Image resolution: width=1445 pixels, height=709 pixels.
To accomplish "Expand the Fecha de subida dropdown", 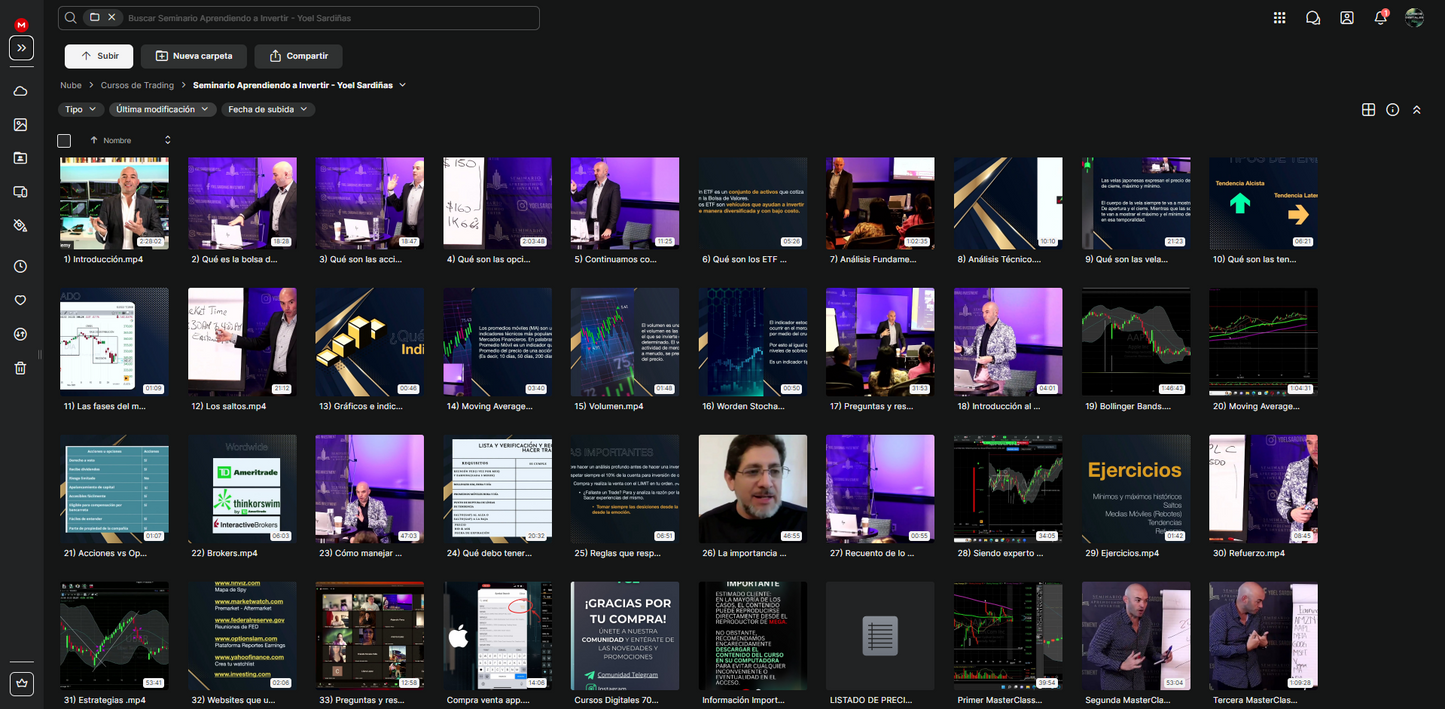I will (x=268, y=110).
